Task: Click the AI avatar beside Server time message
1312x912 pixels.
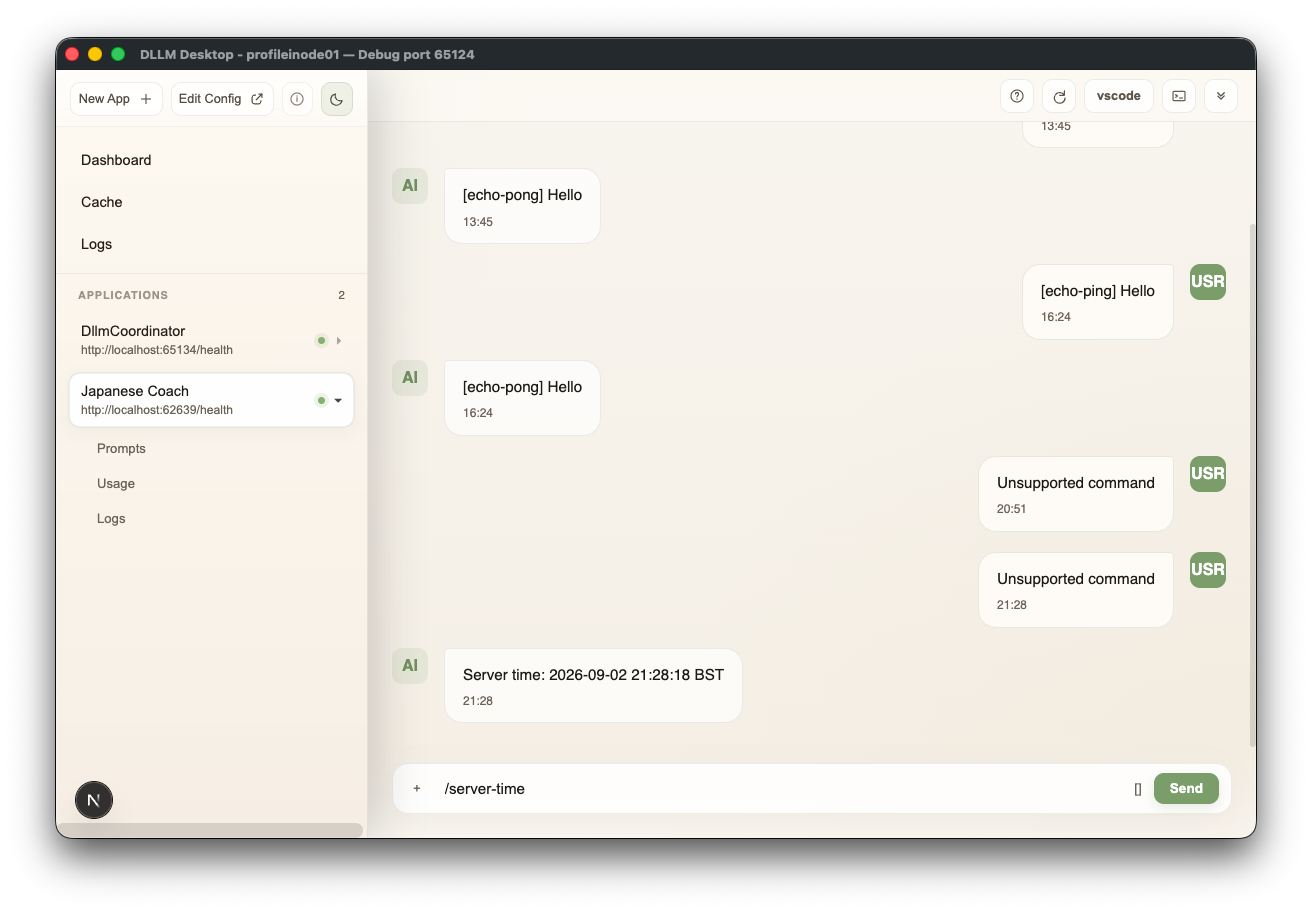Action: click(x=410, y=666)
